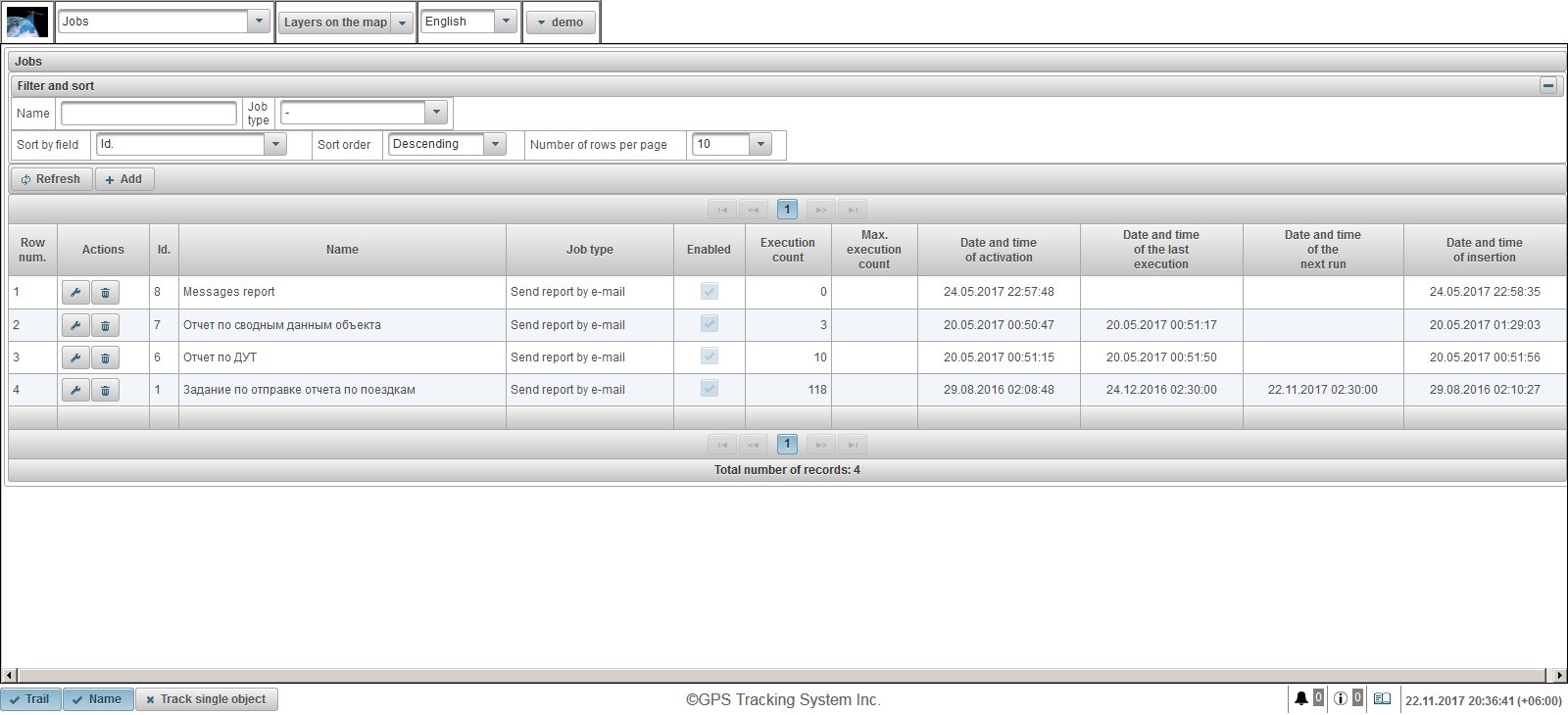
Task: Click the wrench edit icon for Messages report
Action: (x=75, y=292)
